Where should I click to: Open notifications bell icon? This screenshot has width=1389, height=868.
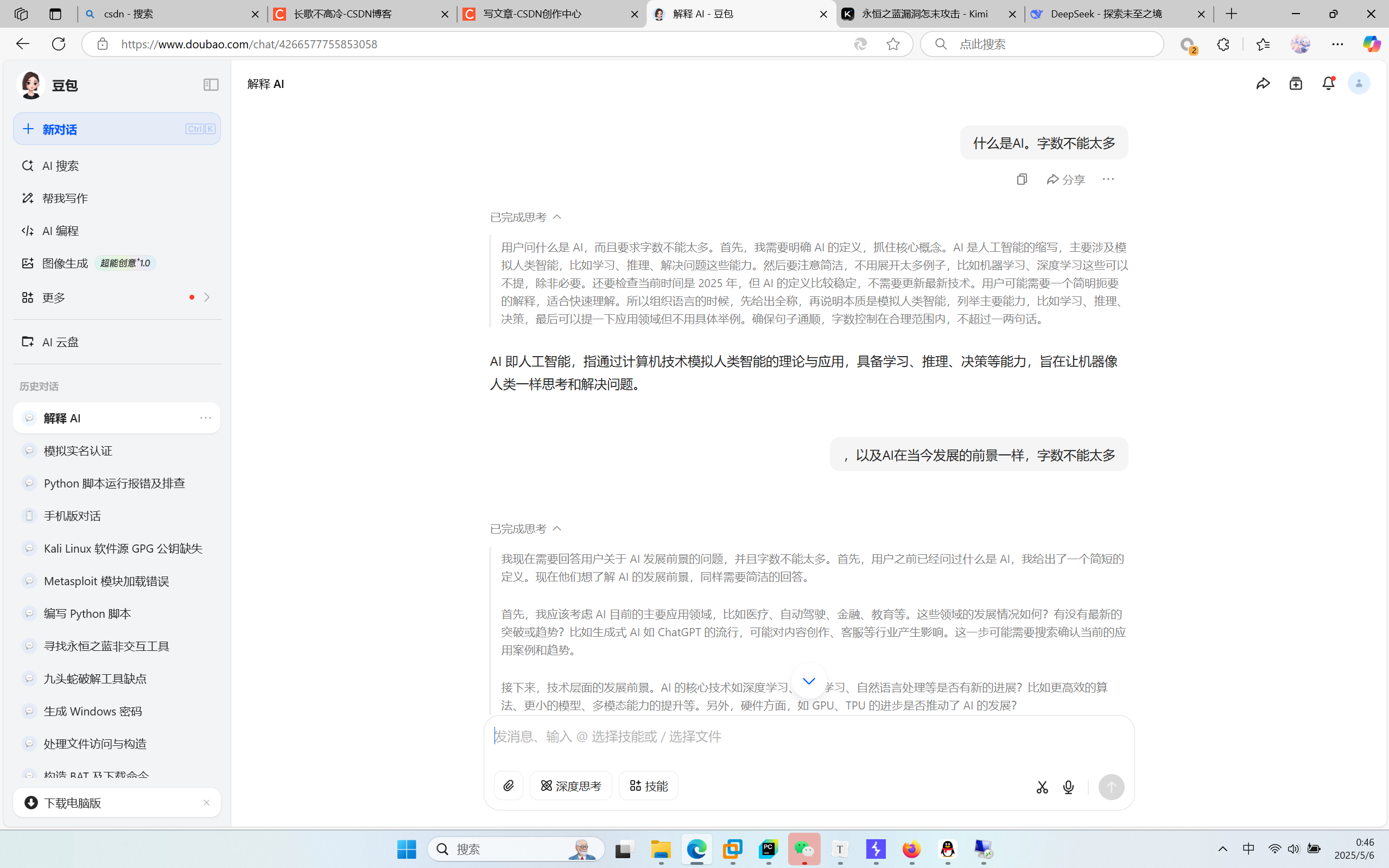coord(1328,84)
